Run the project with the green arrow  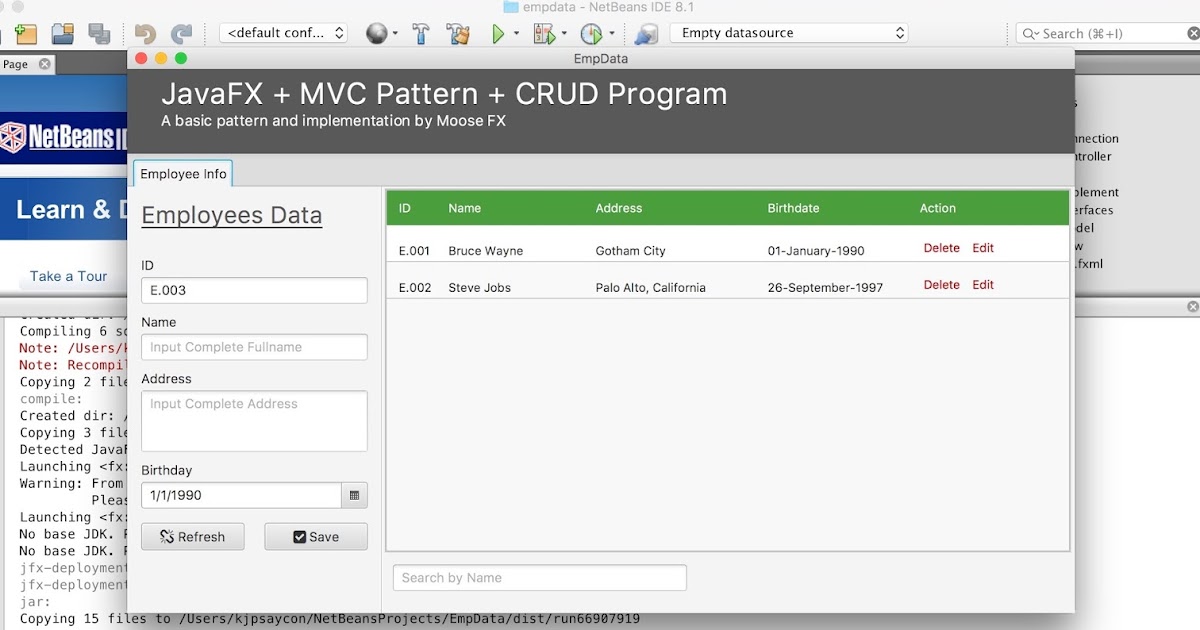499,33
